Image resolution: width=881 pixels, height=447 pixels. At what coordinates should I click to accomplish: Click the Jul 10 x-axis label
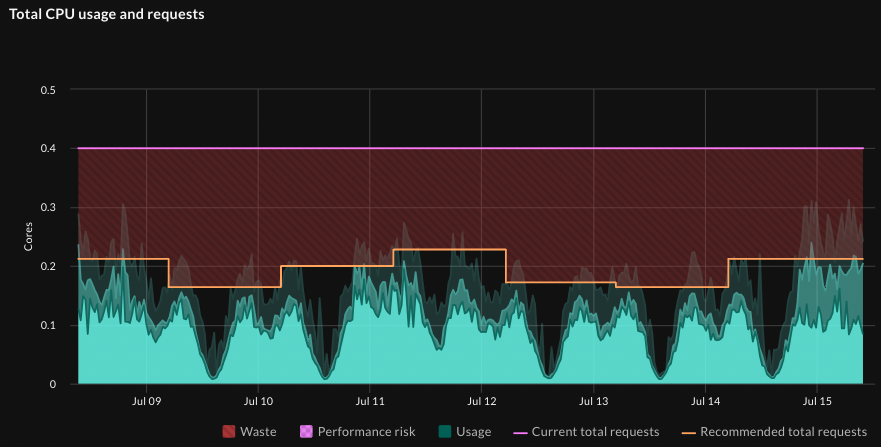(258, 402)
